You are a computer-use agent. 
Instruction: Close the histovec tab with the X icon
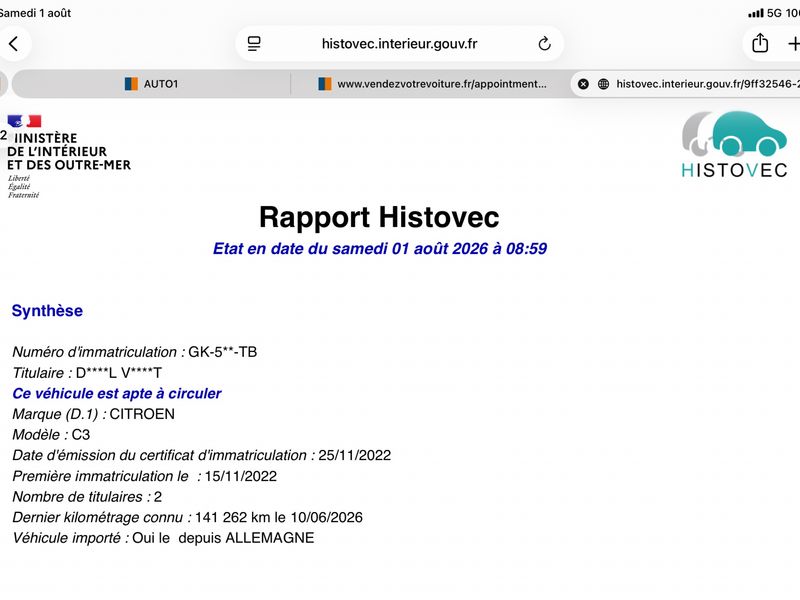point(583,84)
